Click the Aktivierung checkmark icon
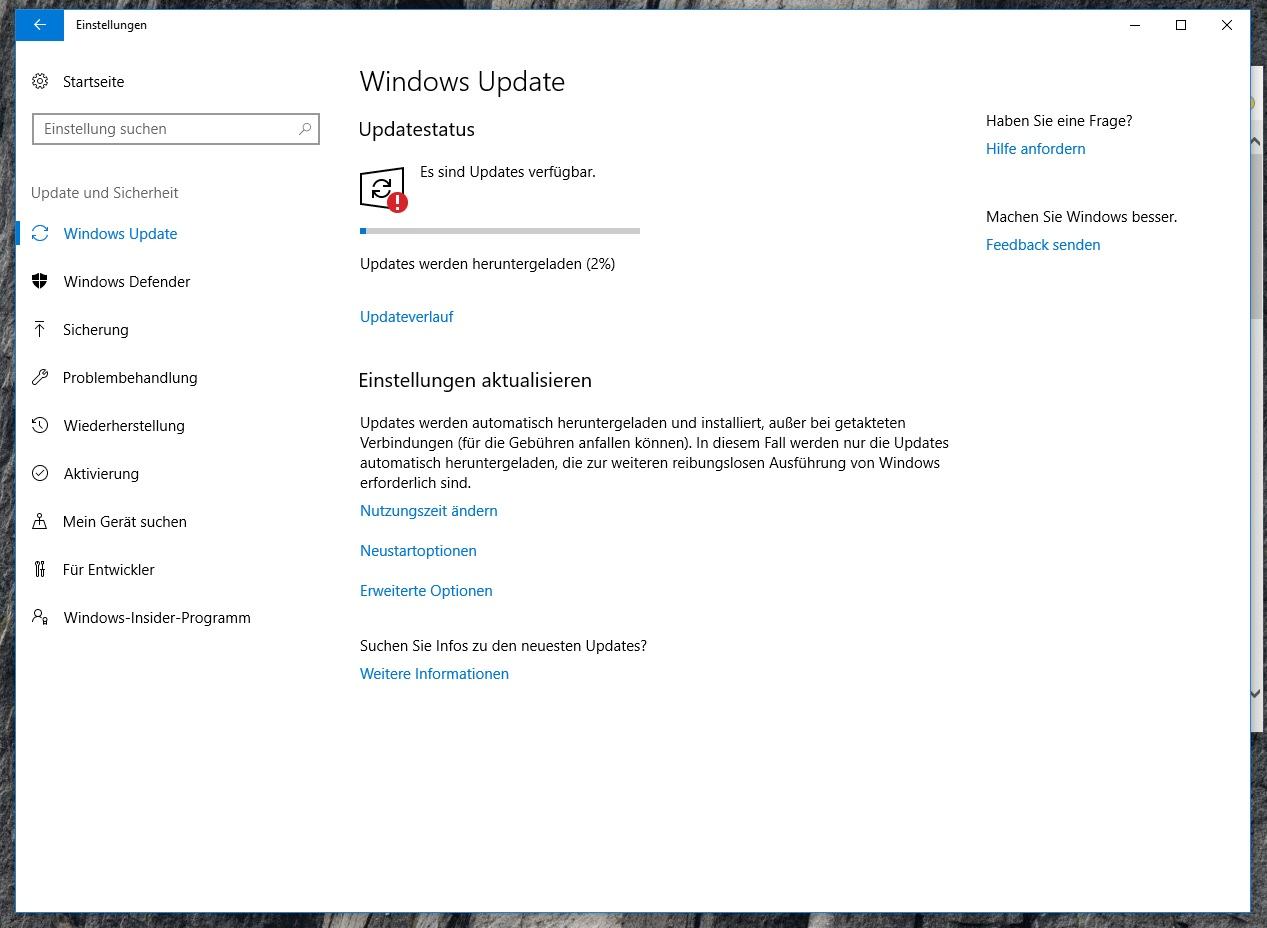The width and height of the screenshot is (1267, 928). pyautogui.click(x=40, y=473)
